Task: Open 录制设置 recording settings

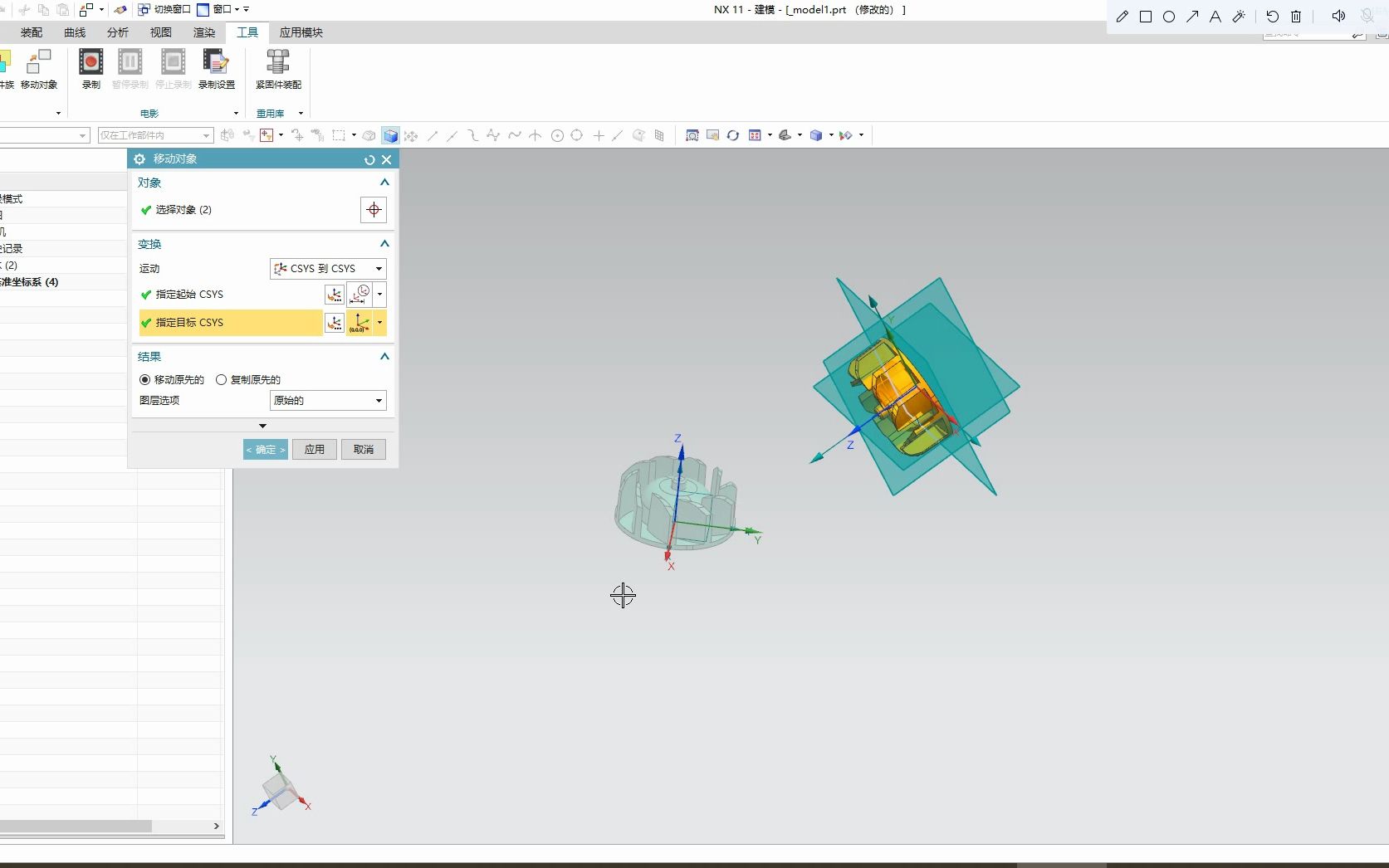Action: [x=217, y=69]
